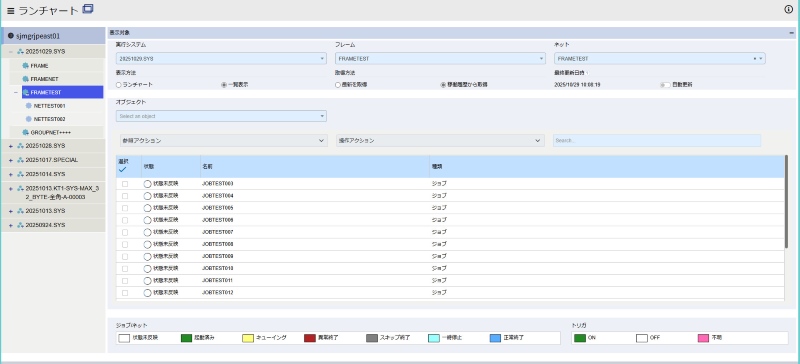Collapse the 20251029.SYS tree node

point(11,52)
